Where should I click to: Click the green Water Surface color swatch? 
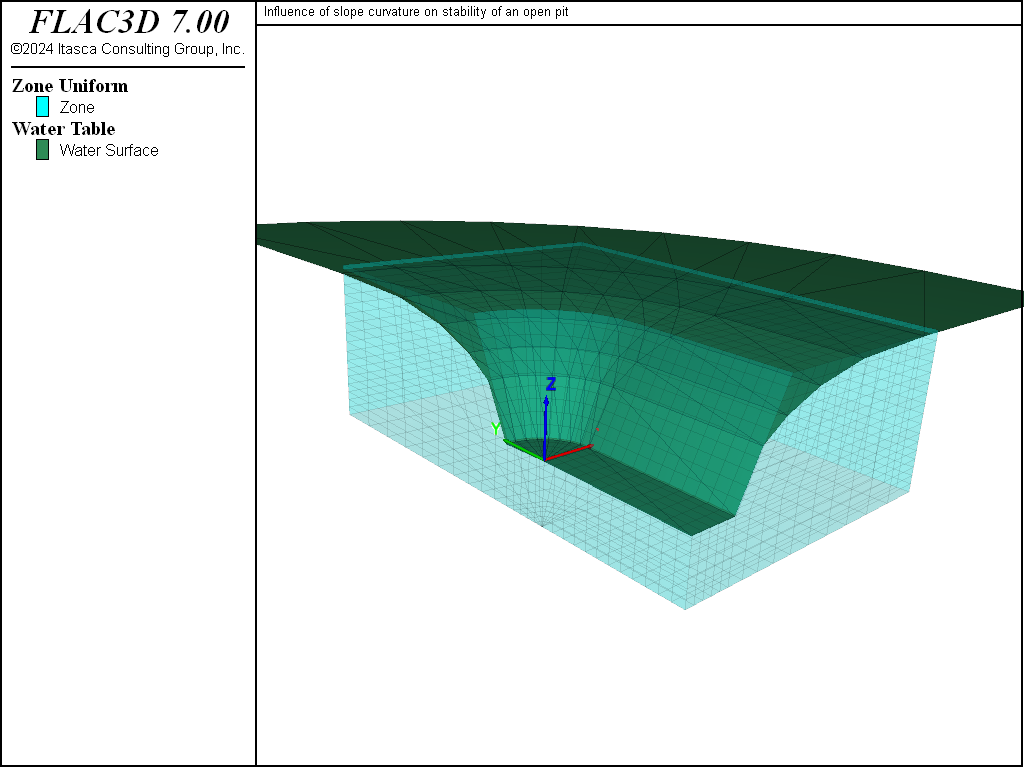pyautogui.click(x=42, y=150)
